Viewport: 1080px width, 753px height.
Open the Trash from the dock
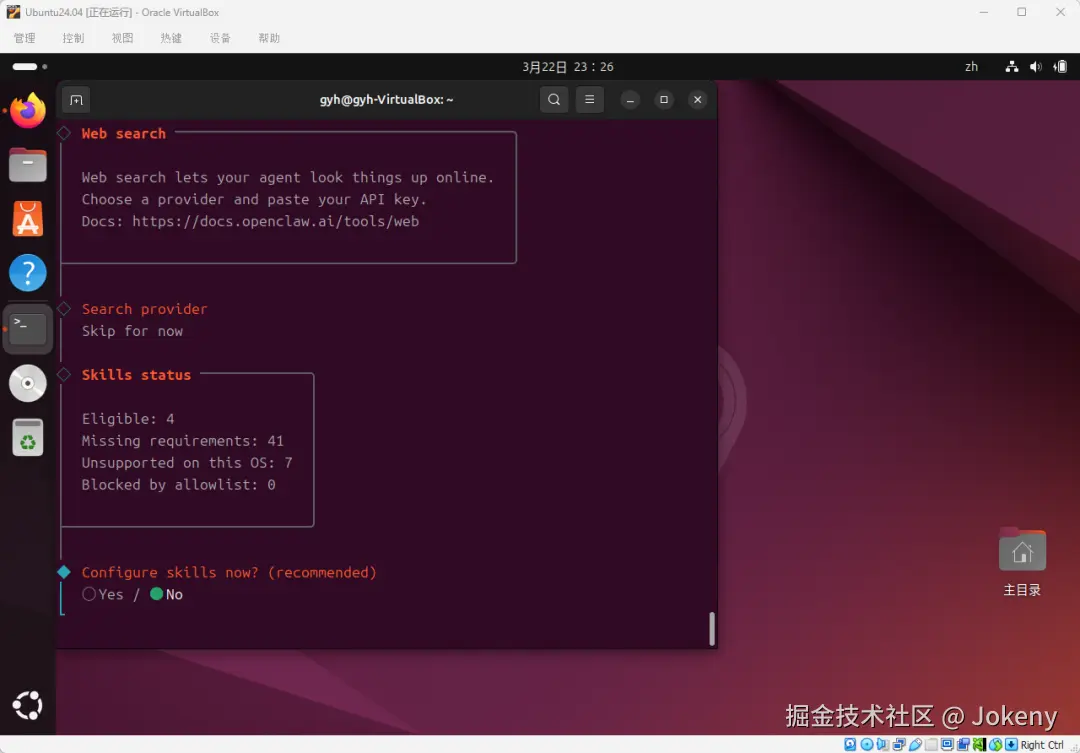(x=28, y=437)
